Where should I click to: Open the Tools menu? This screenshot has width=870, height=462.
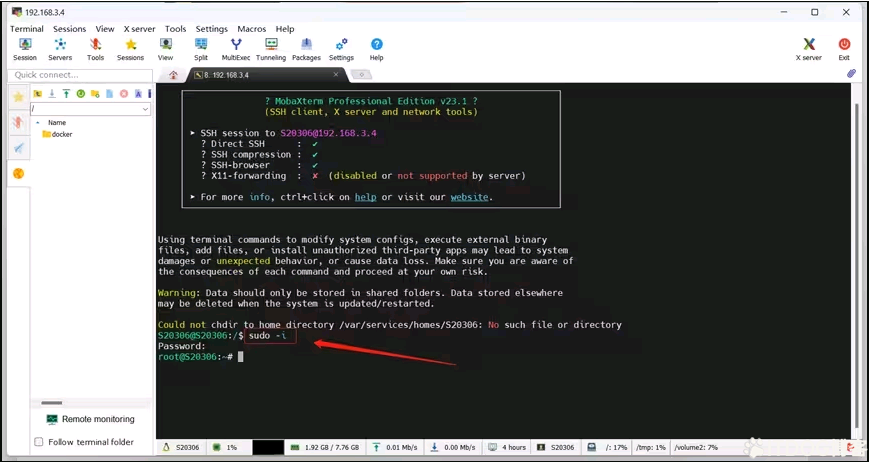click(175, 29)
